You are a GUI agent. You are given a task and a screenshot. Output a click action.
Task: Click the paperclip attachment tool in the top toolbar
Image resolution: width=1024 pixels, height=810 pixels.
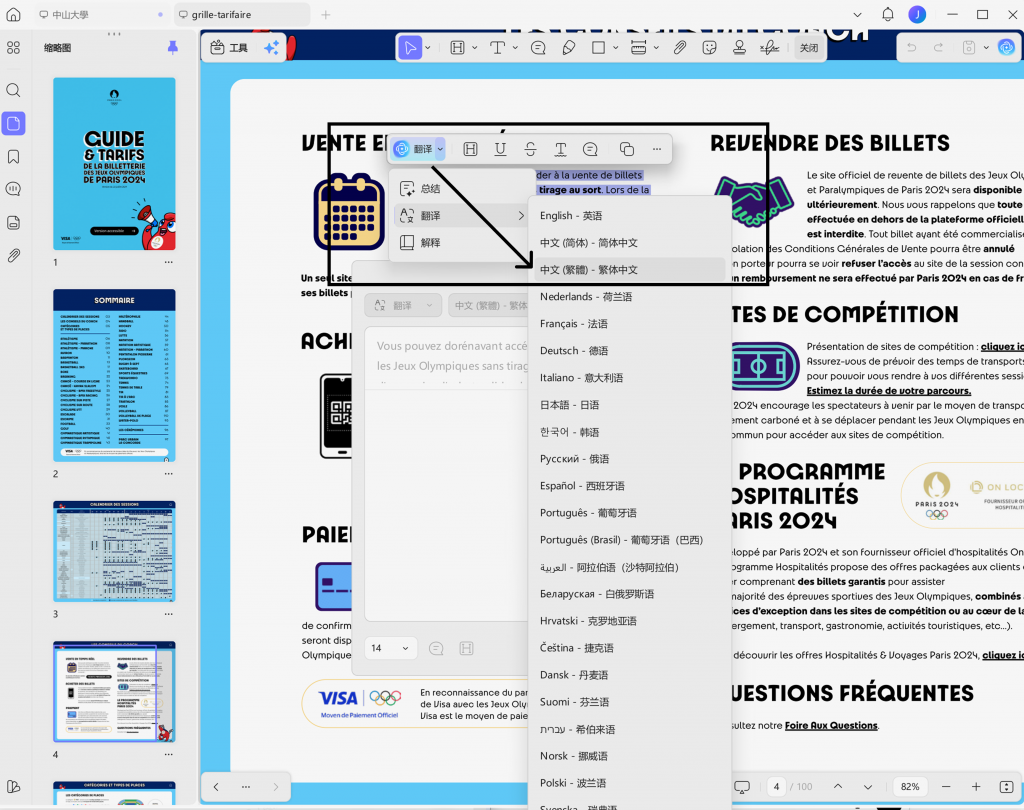point(680,48)
